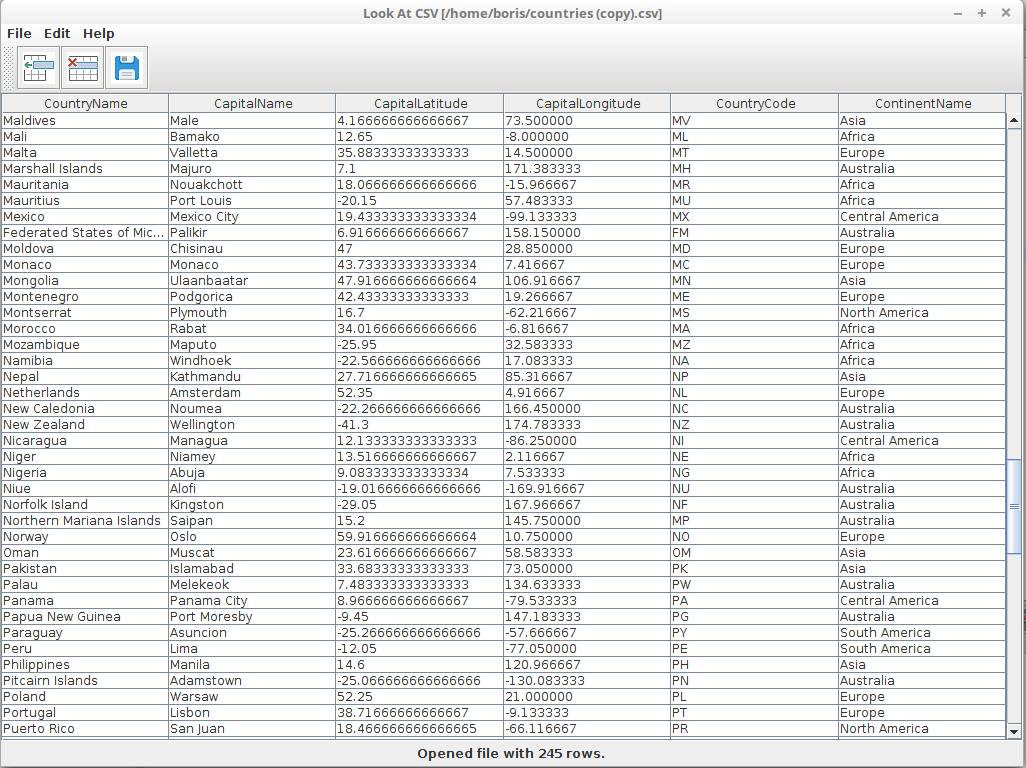1026x768 pixels.
Task: Select the Norfolk Island cell
Action: tap(85, 505)
